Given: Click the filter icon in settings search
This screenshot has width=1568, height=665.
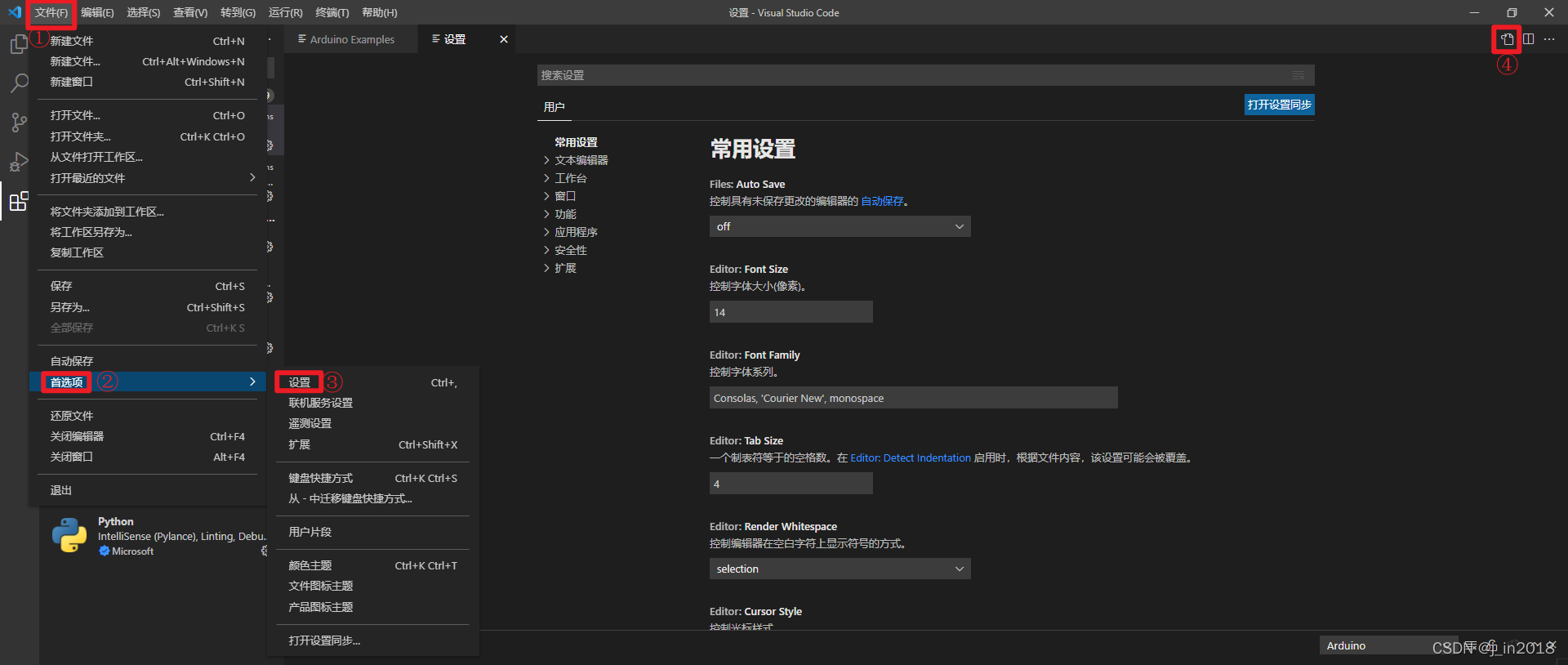Looking at the screenshot, I should pyautogui.click(x=1298, y=75).
